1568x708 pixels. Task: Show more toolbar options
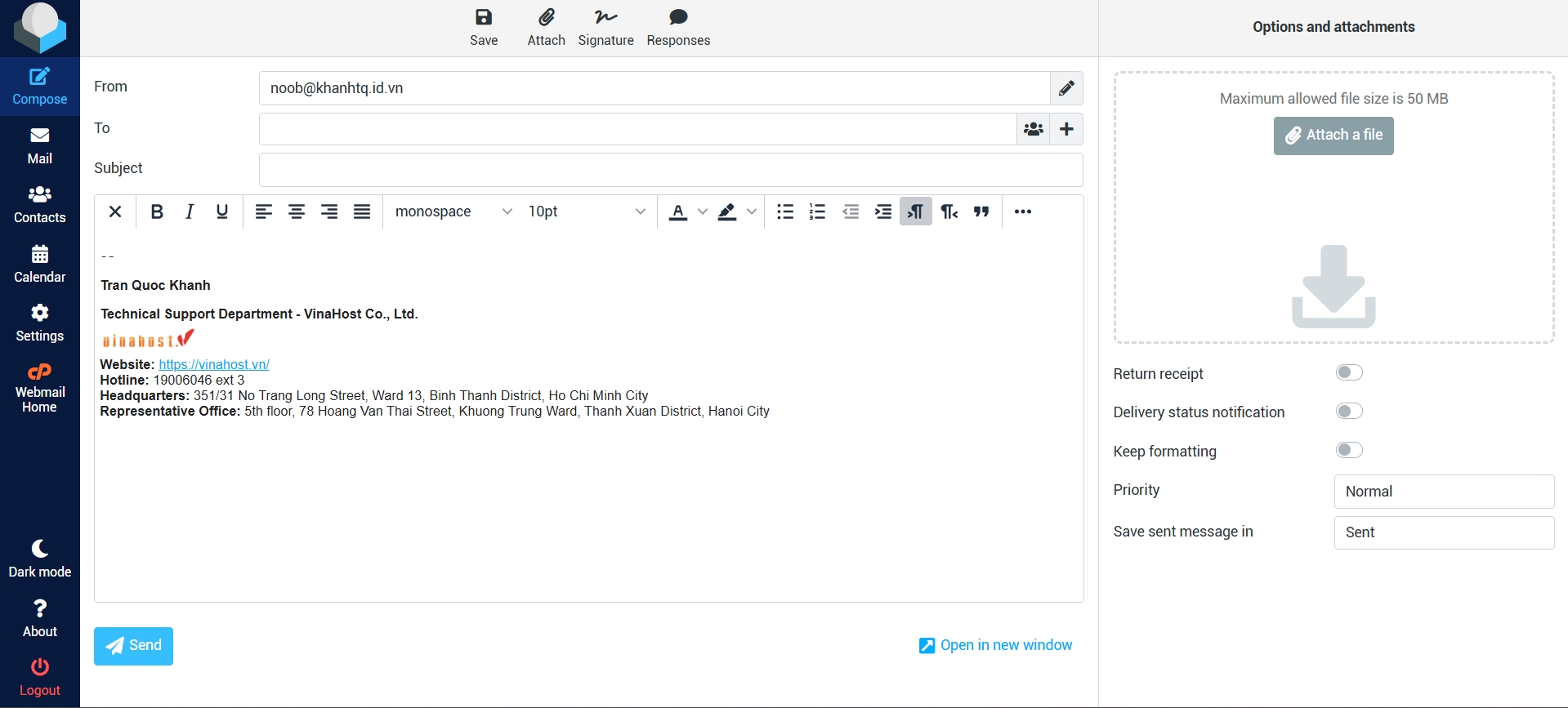tap(1022, 212)
